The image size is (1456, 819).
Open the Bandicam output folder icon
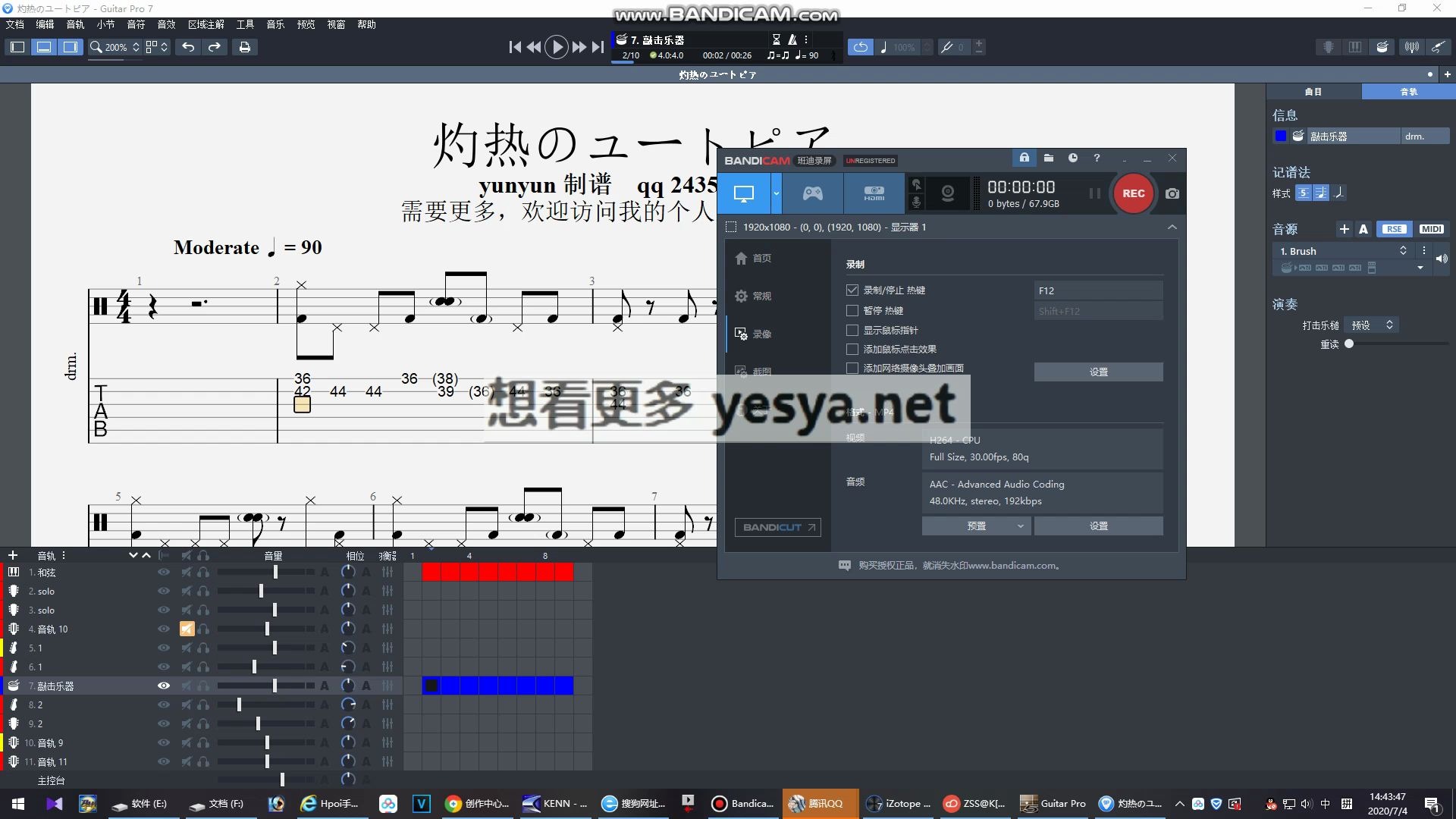coord(1049,158)
